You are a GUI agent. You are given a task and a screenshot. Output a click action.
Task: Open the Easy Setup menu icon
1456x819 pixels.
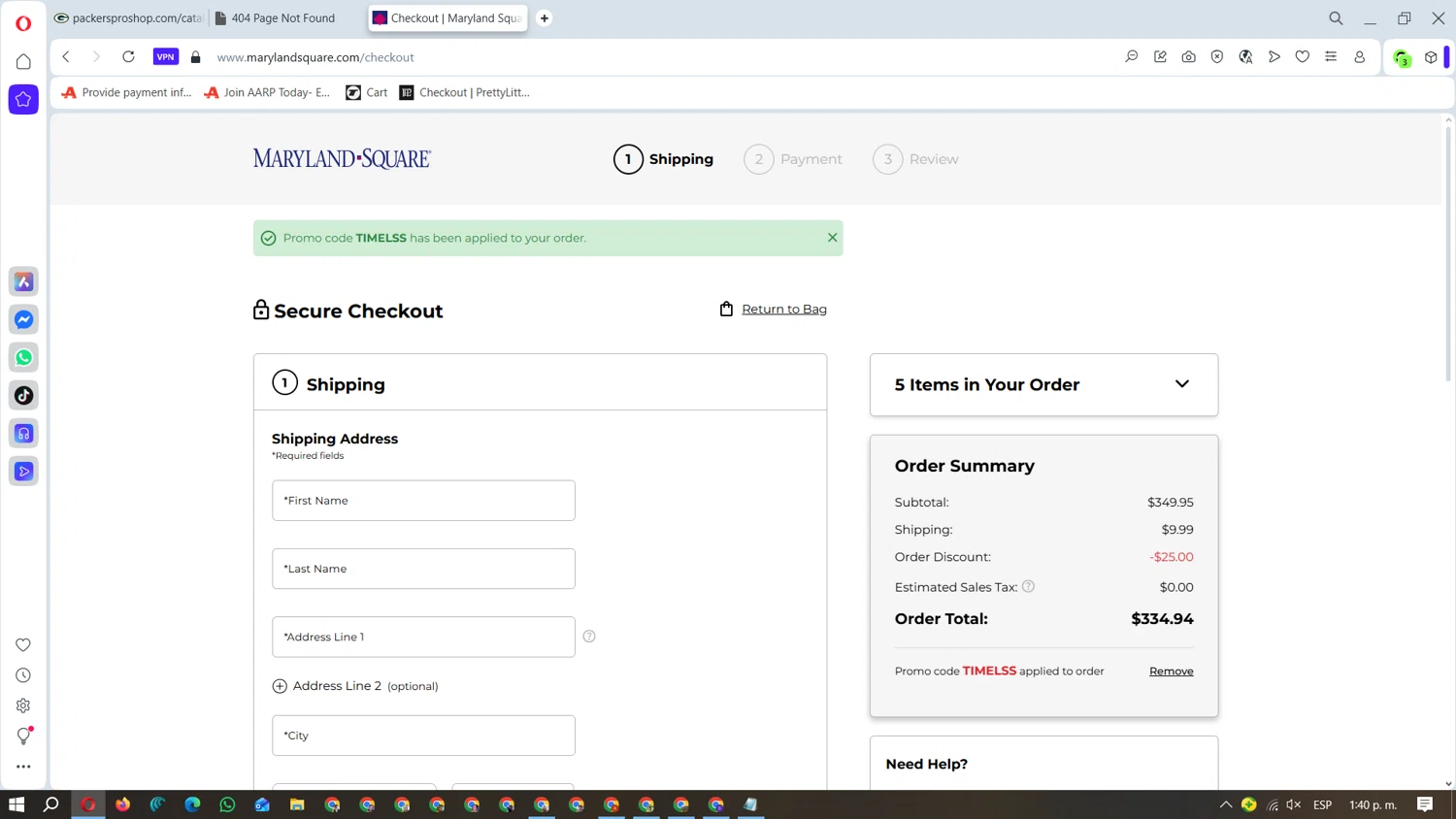[x=1331, y=57]
